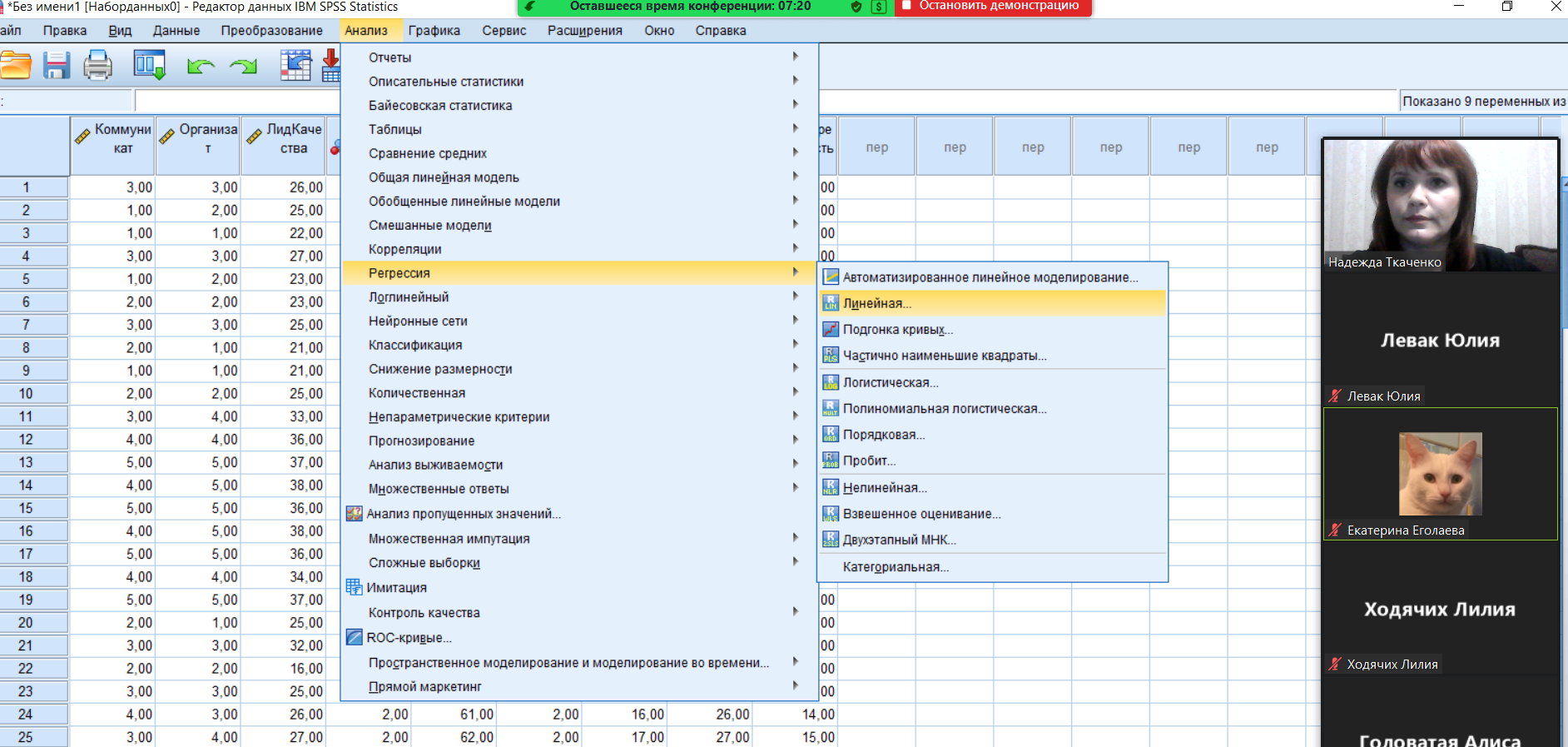The width and height of the screenshot is (1568, 747).
Task: Click the Go to case icon
Action: pyautogui.click(x=295, y=65)
